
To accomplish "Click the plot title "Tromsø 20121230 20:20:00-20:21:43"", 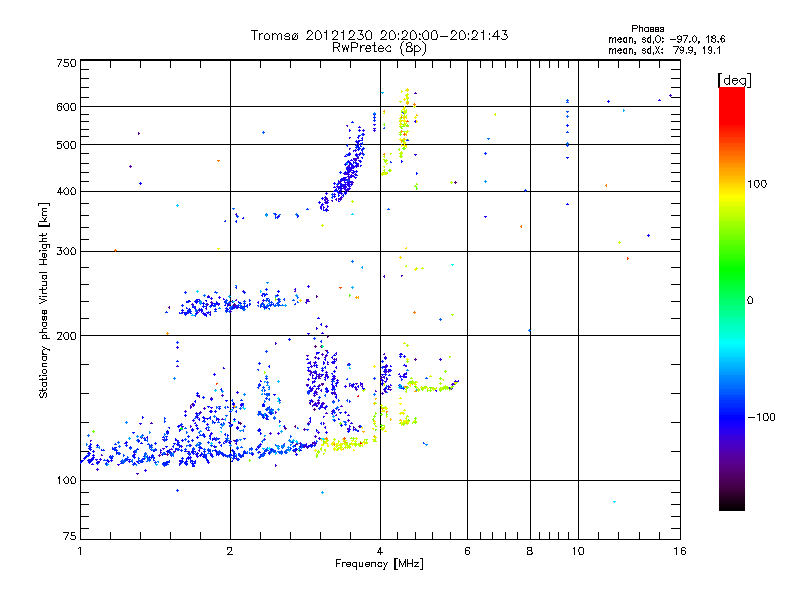I will [x=379, y=35].
